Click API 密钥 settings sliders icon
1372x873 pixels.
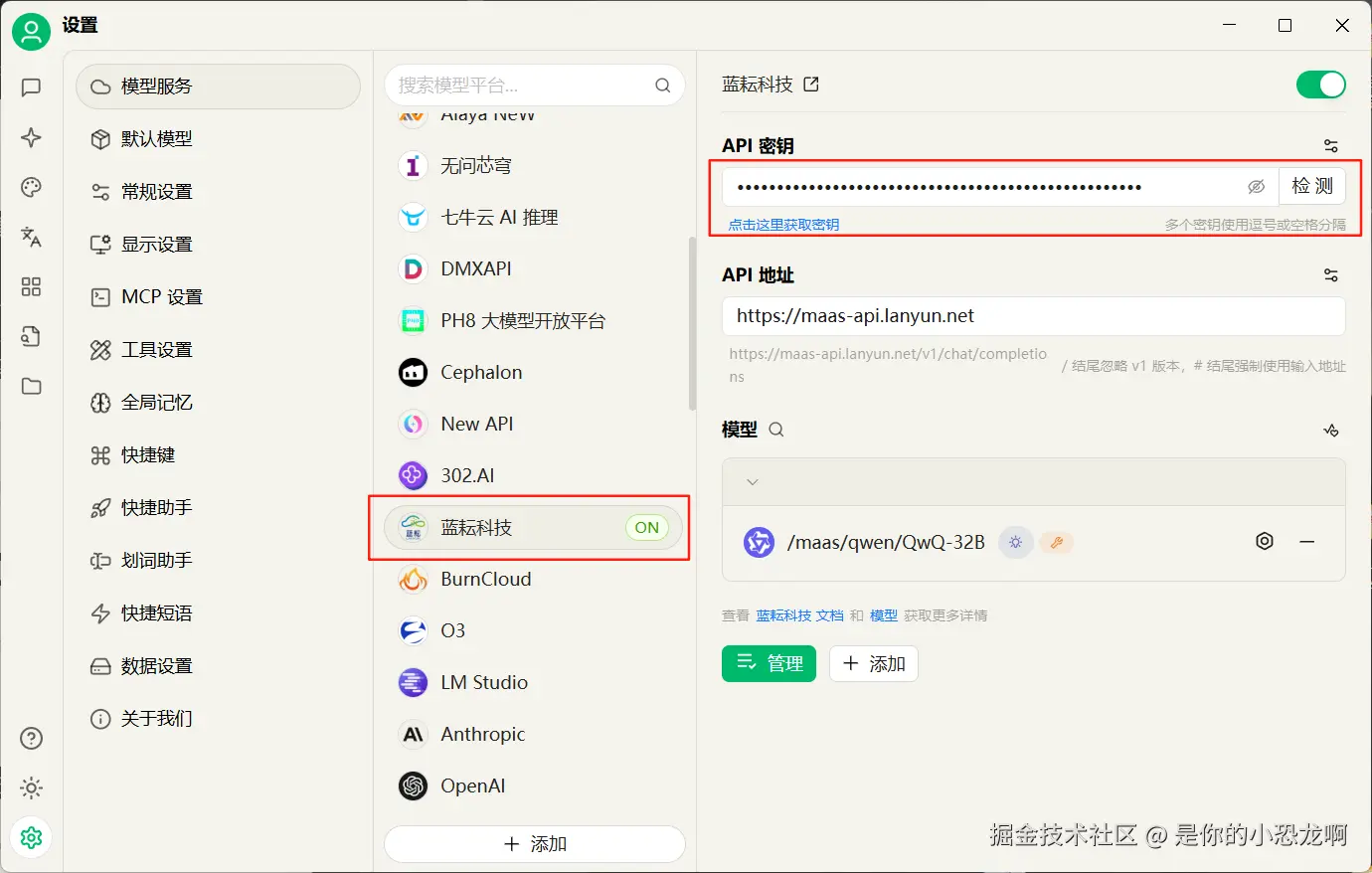(x=1331, y=145)
